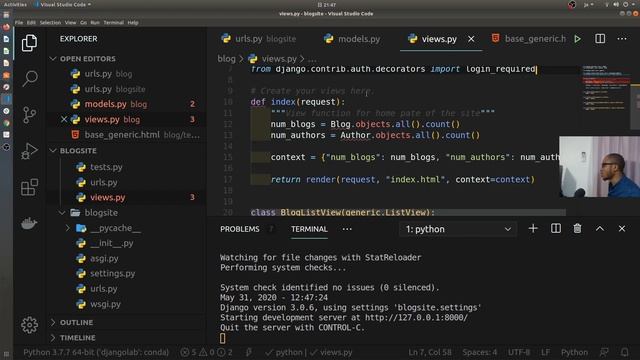Change indentation via Spaces: 4

pyautogui.click(x=480, y=352)
